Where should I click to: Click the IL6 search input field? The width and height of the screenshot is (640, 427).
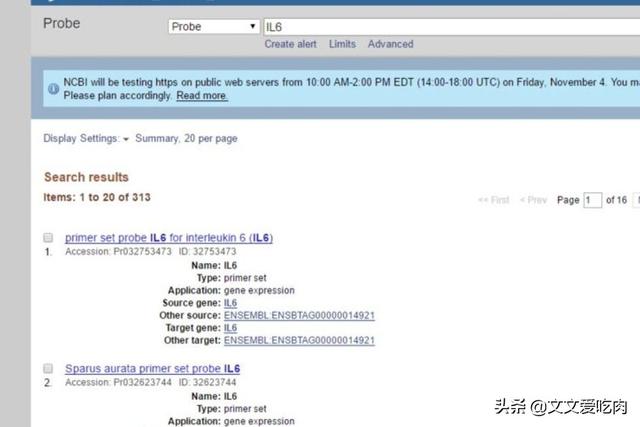click(x=450, y=27)
